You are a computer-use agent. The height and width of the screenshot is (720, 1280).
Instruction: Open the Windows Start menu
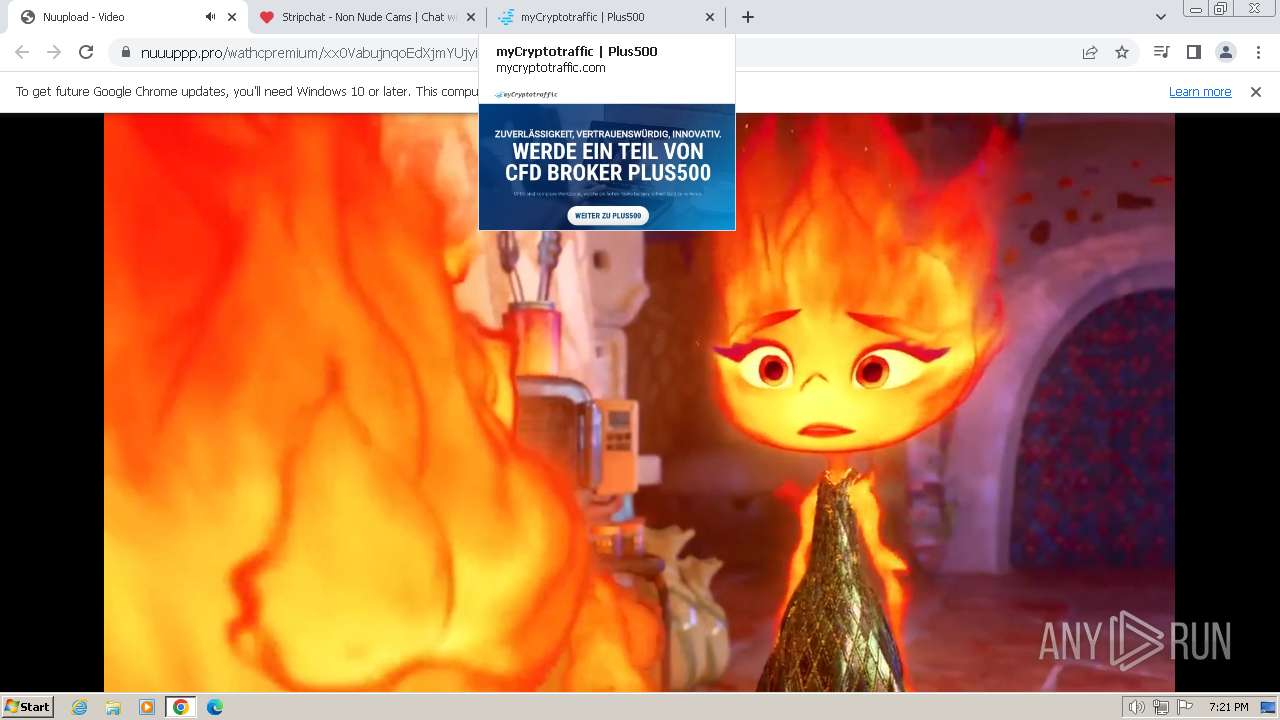27,707
